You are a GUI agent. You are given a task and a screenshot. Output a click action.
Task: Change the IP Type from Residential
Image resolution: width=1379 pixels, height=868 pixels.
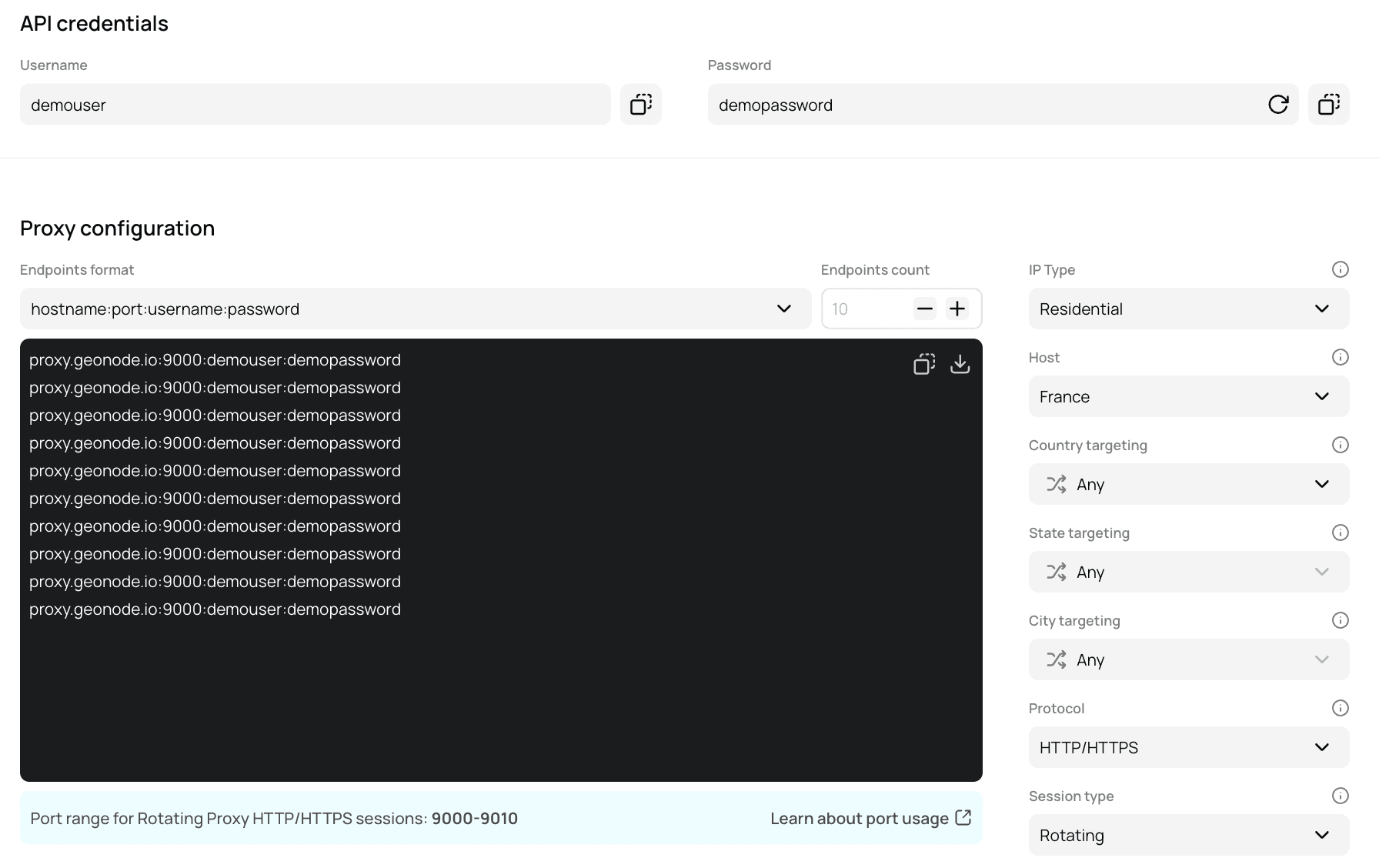(x=1188, y=309)
